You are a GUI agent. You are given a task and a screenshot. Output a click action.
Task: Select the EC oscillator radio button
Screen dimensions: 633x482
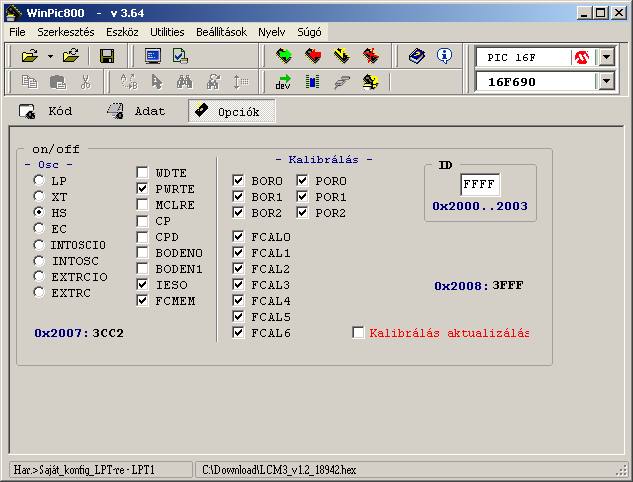pos(39,228)
